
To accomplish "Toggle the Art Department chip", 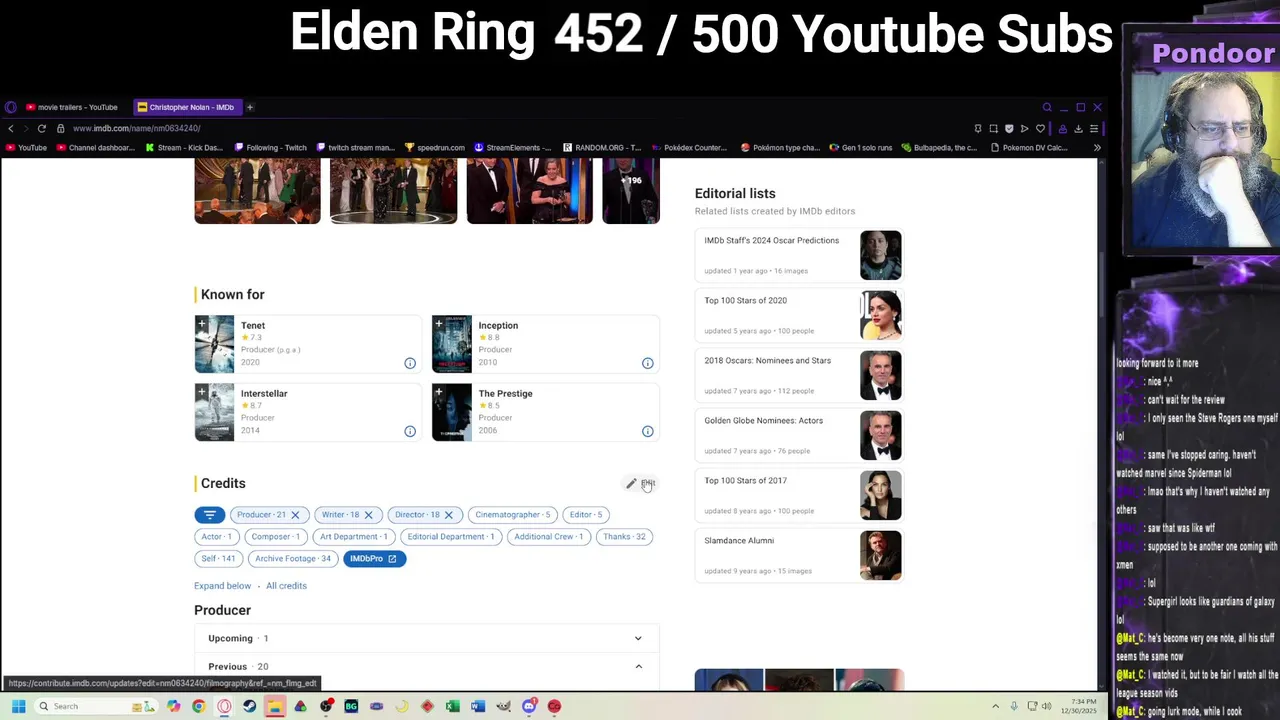I will click(x=353, y=537).
